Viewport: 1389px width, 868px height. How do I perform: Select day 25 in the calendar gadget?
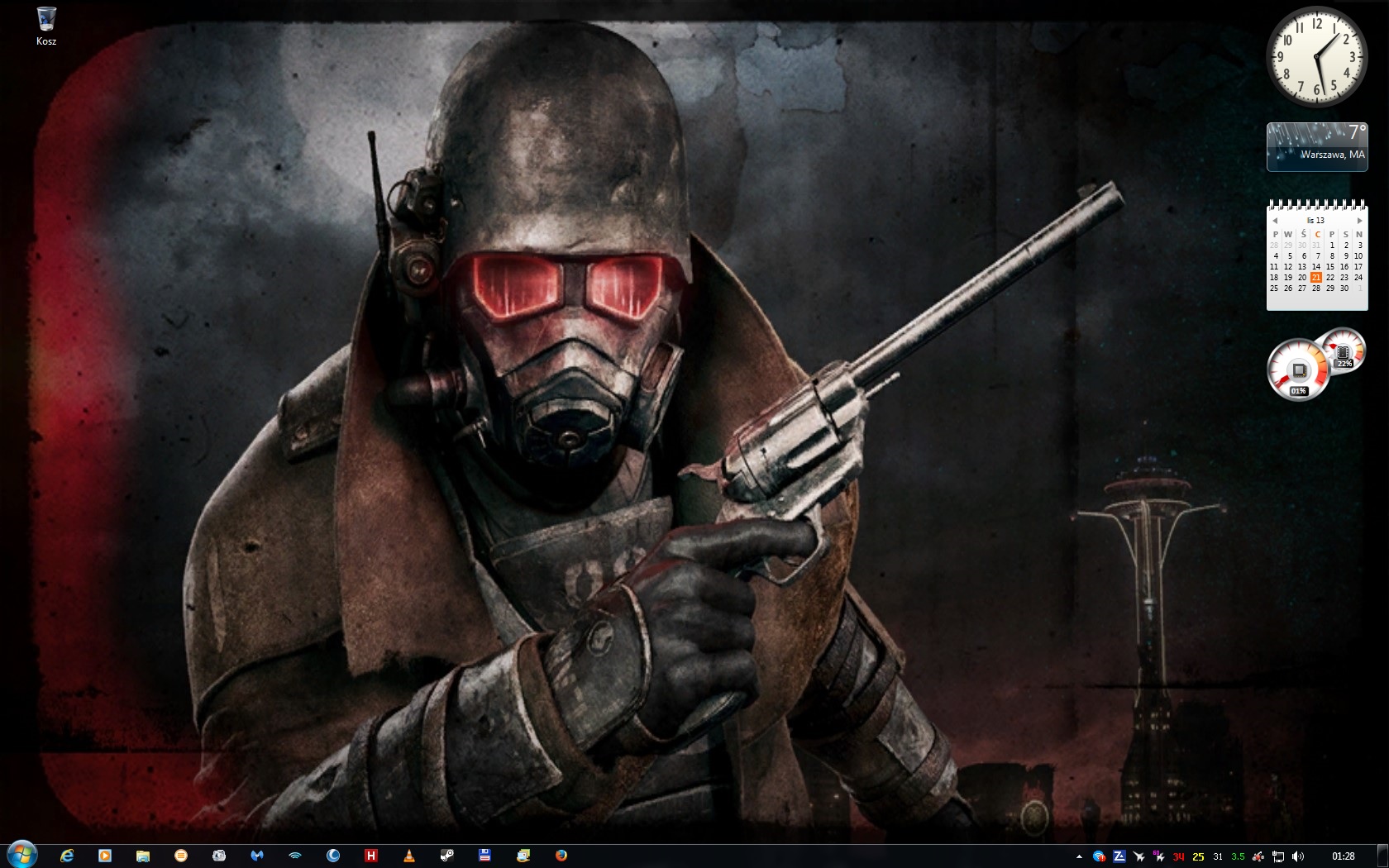point(1274,289)
